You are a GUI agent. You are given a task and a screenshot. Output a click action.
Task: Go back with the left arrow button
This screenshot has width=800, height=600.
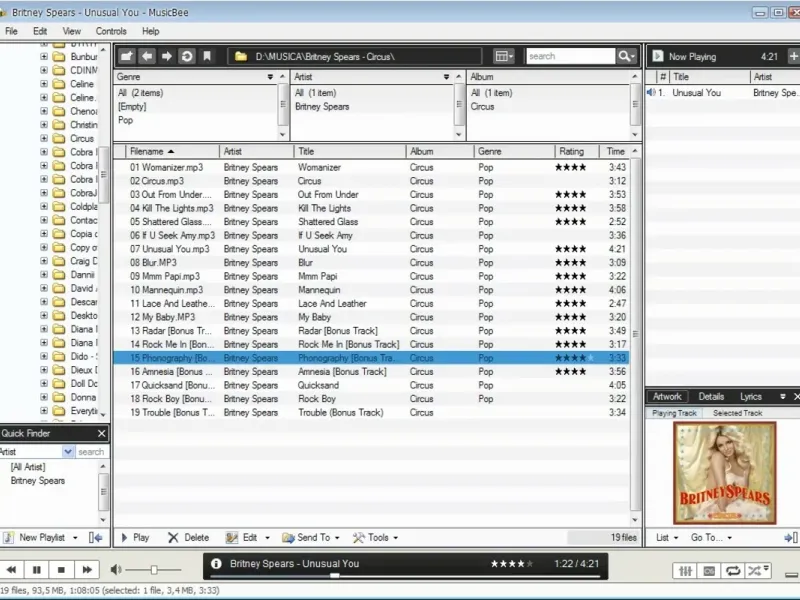coord(147,56)
